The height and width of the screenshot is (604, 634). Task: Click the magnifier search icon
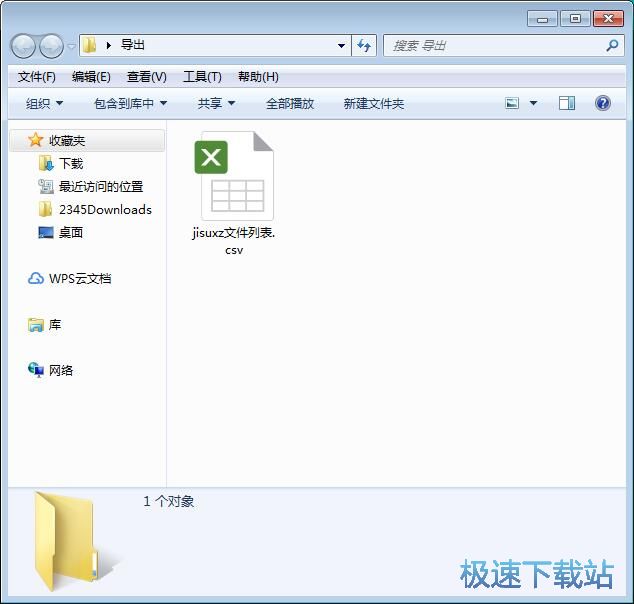click(x=612, y=45)
